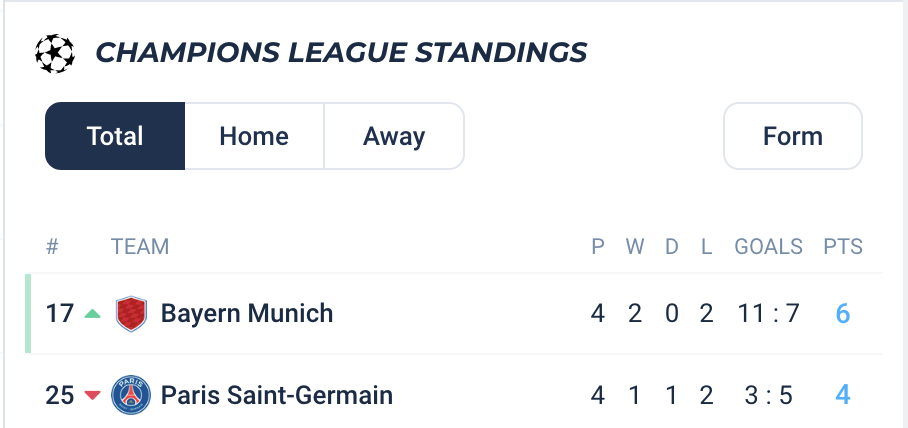Sort by the GOALS column header
This screenshot has height=428, width=908.
(768, 247)
